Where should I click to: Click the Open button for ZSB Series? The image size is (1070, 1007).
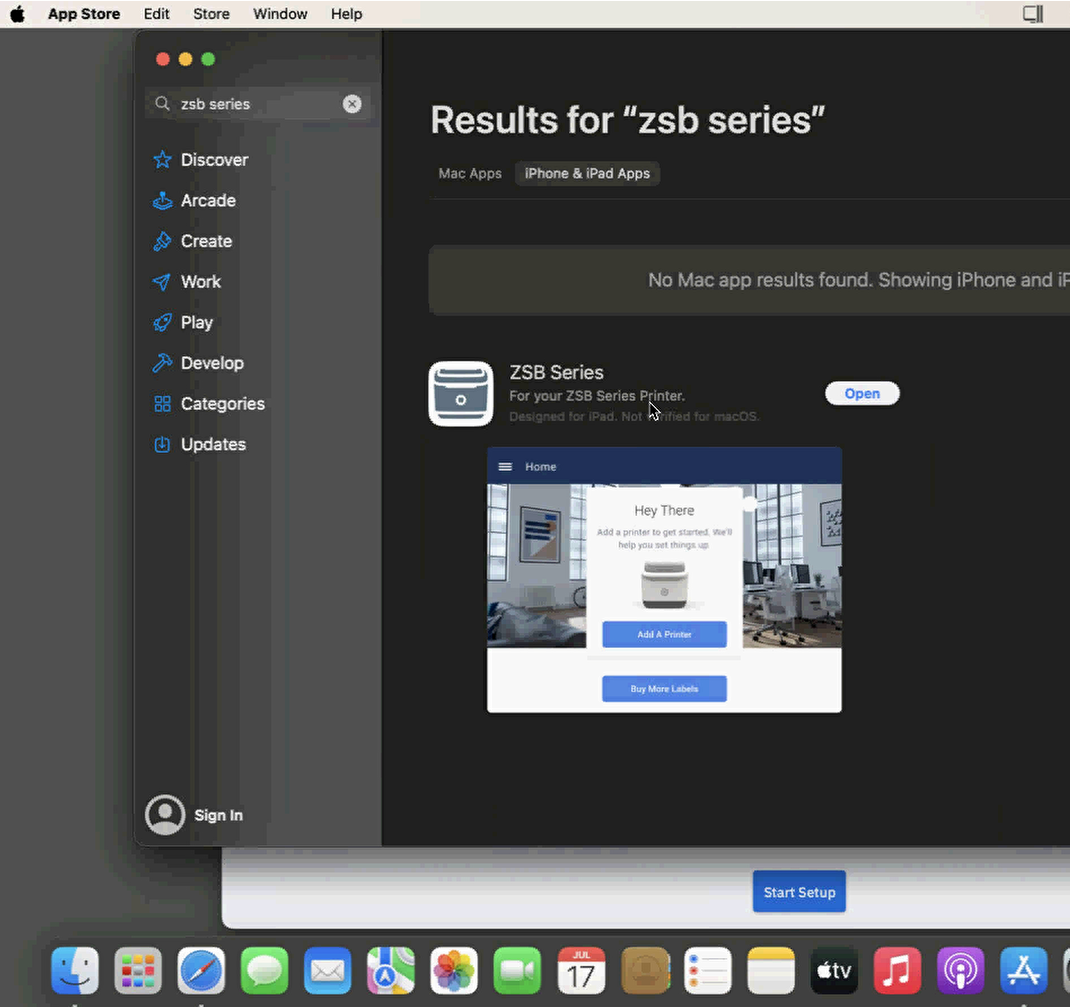pos(862,394)
